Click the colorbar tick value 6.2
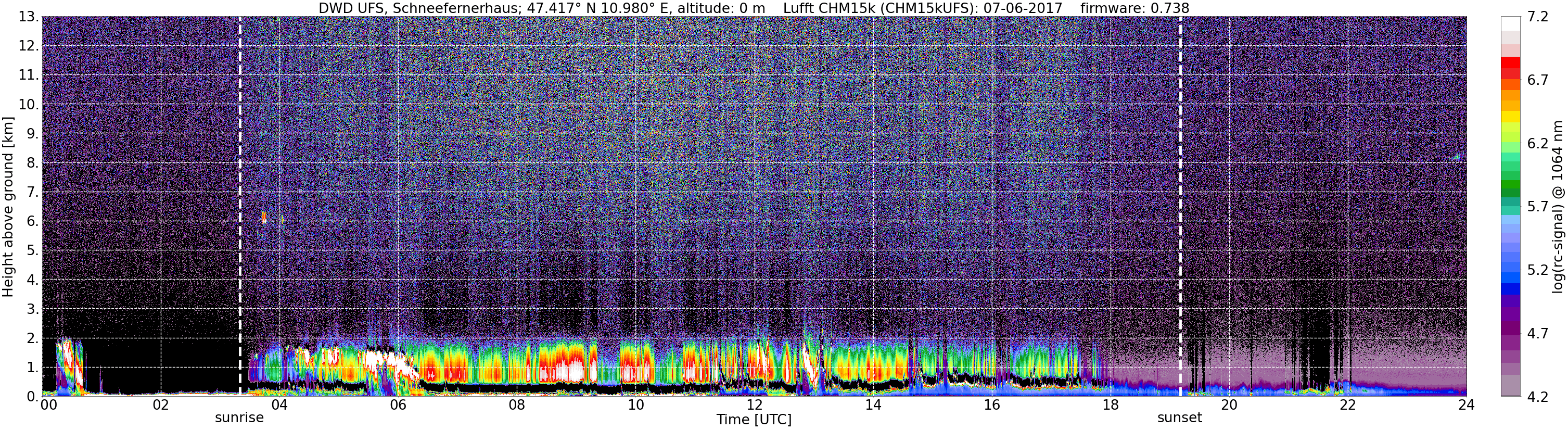This screenshot has width=1568, height=430. point(1538,144)
